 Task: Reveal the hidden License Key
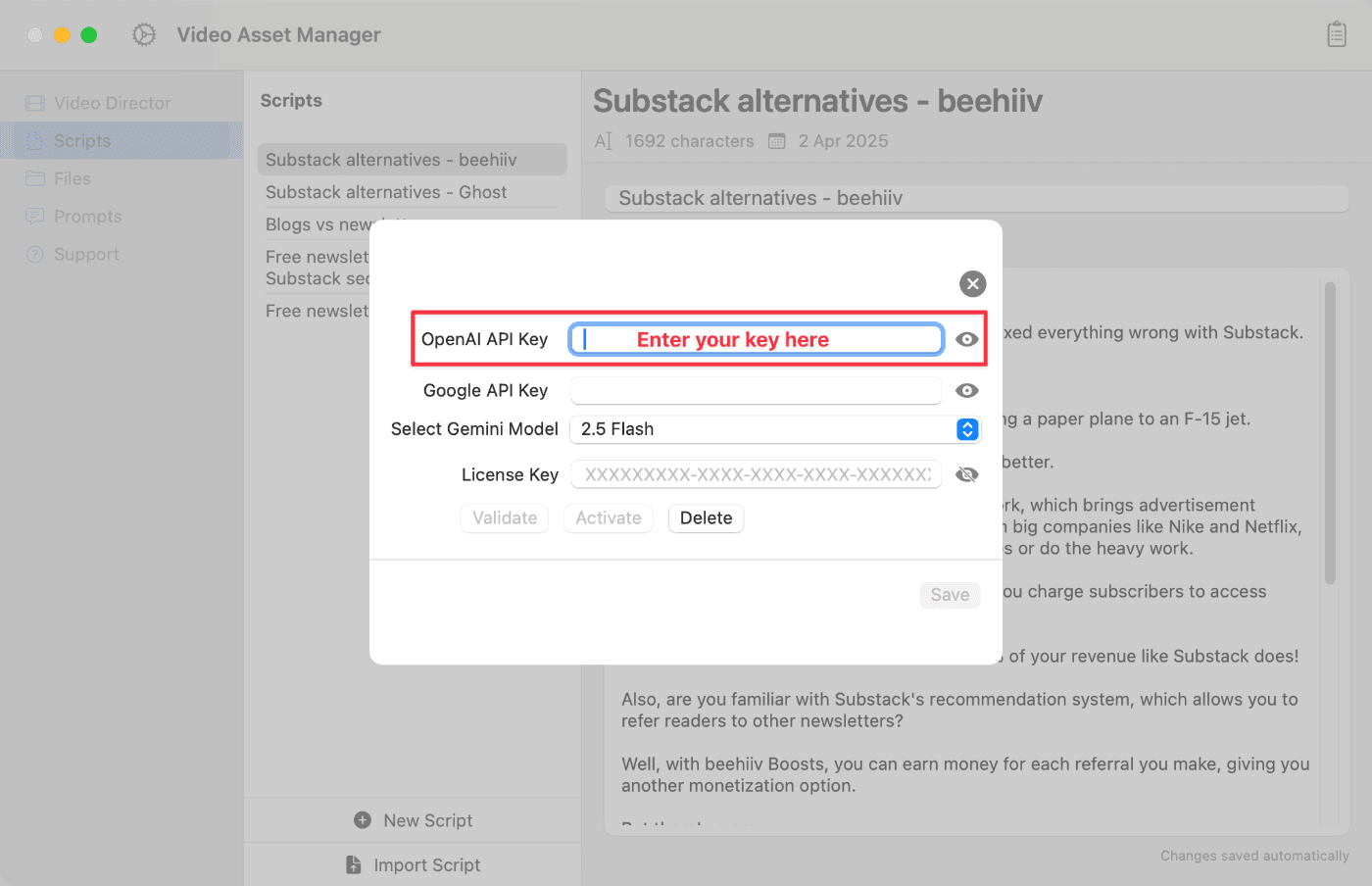point(966,475)
